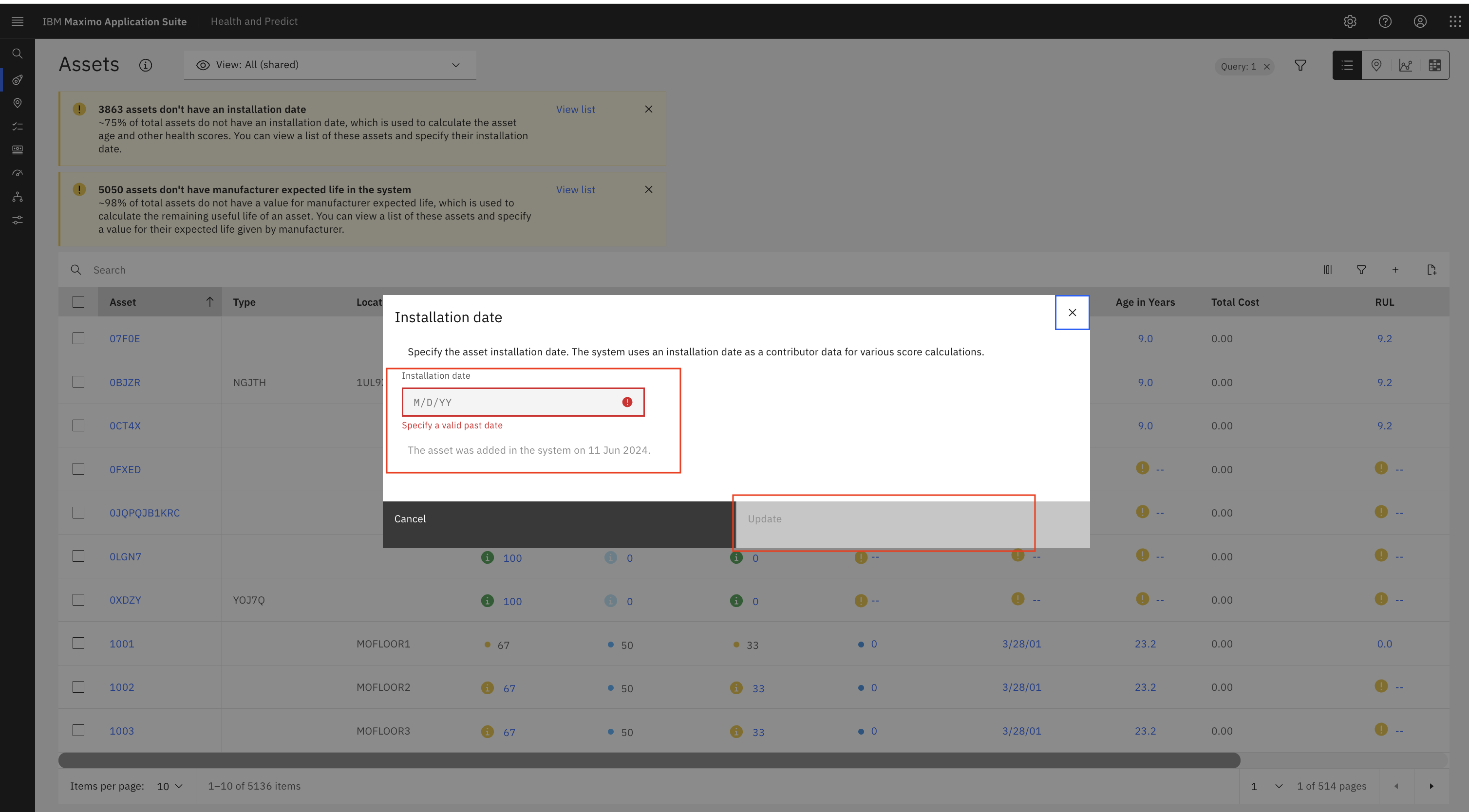Screen dimensions: 1469x812
Task: Go to the next page arrow
Action: 1431,786
